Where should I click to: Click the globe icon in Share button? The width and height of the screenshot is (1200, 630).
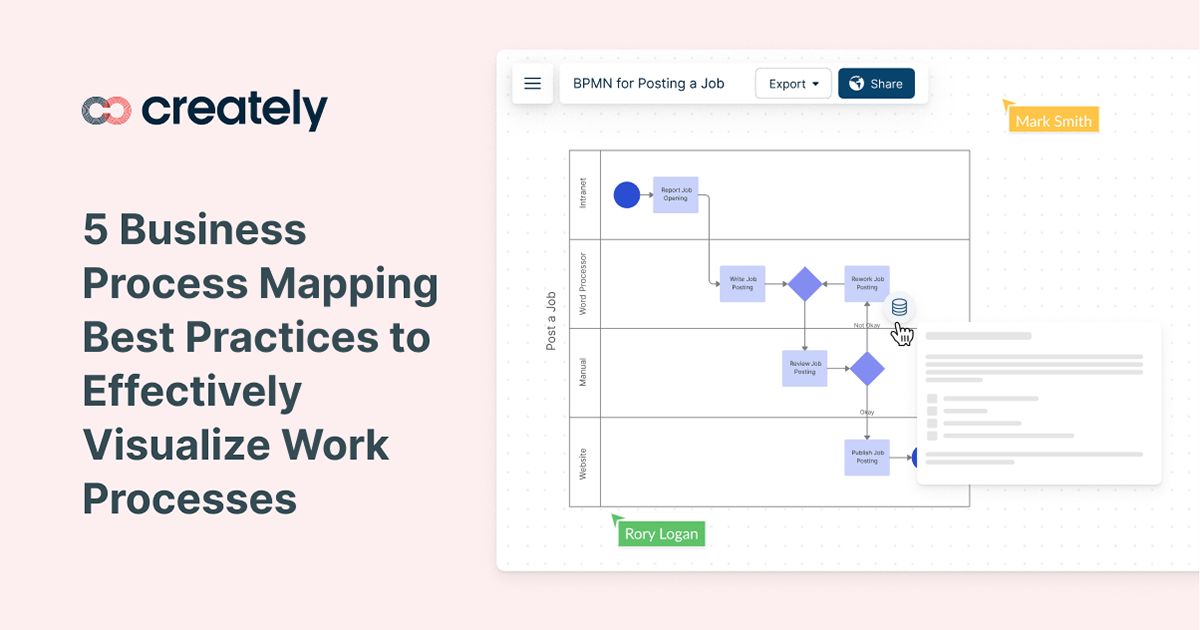click(x=856, y=84)
